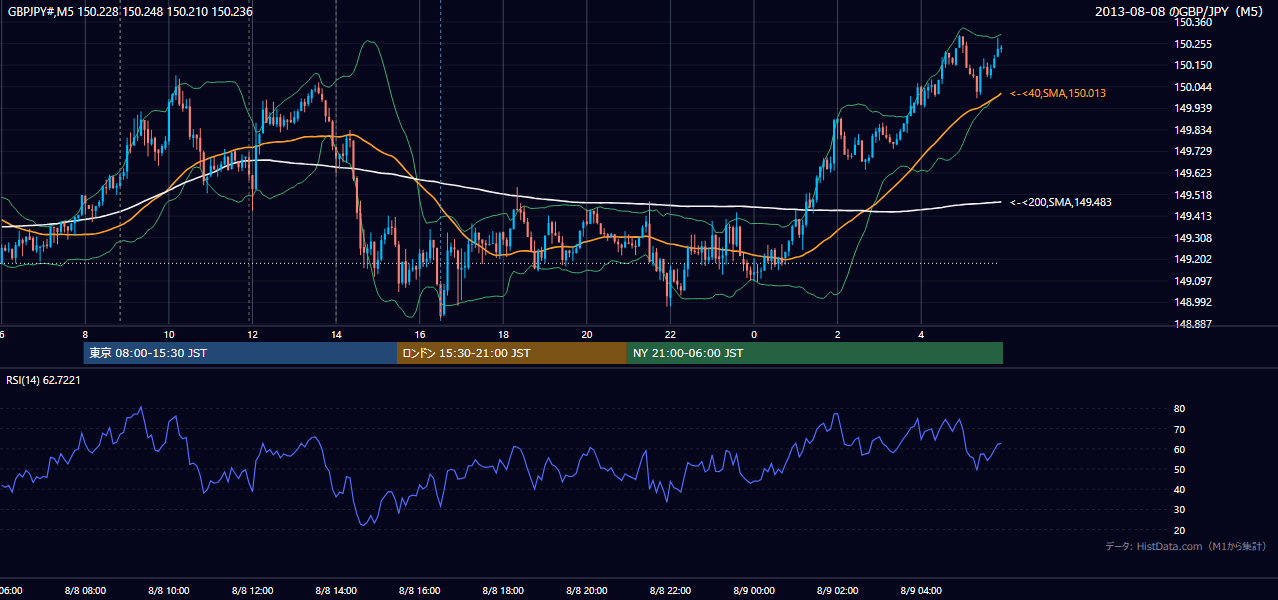Click the RSI(14) 62.7221 indicator label

[44, 380]
